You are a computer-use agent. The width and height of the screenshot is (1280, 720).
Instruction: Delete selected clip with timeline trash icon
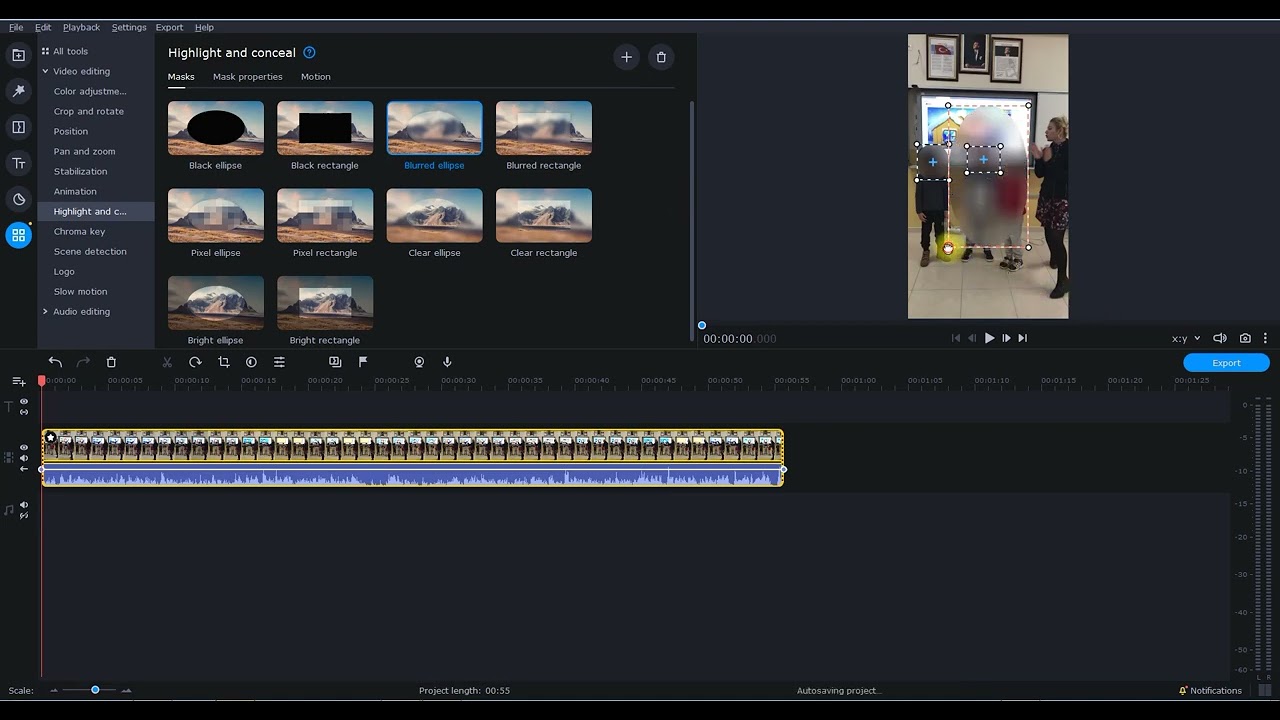coord(111,362)
